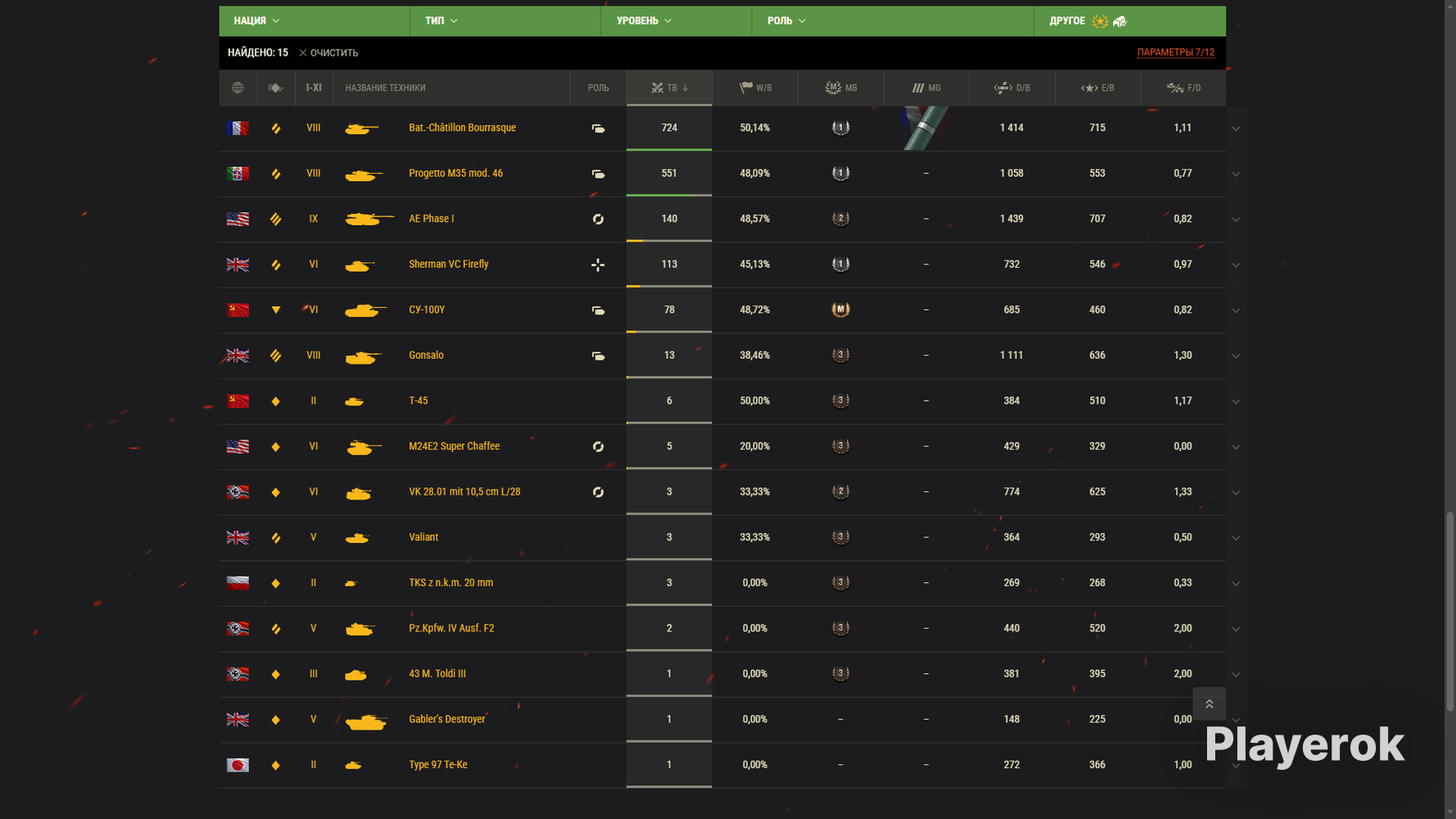The height and width of the screenshot is (819, 1456).
Task: Open Gonsalo tank link
Action: coord(427,355)
